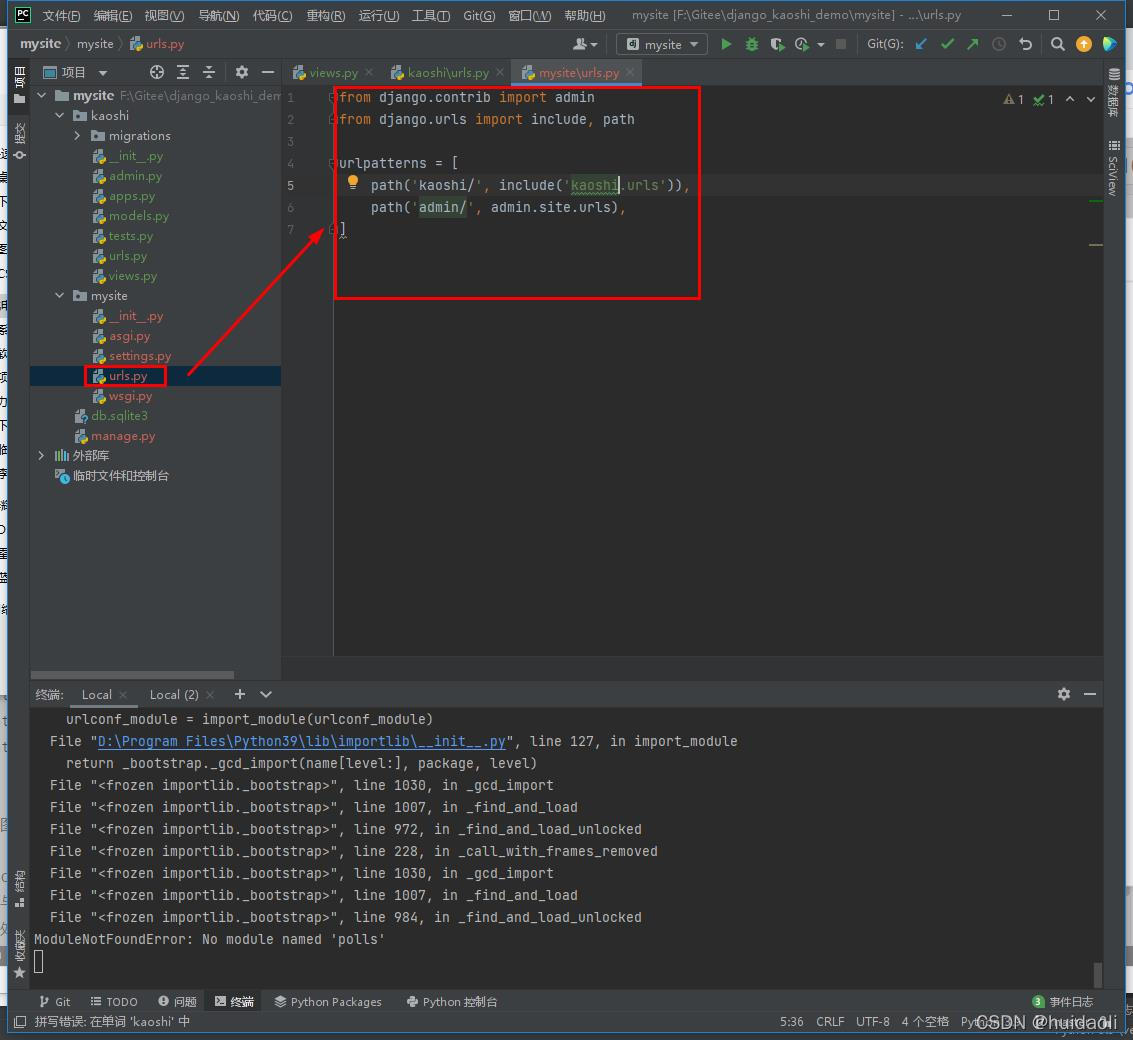Open the Python console tool window
Image resolution: width=1133 pixels, height=1040 pixels.
[452, 1002]
